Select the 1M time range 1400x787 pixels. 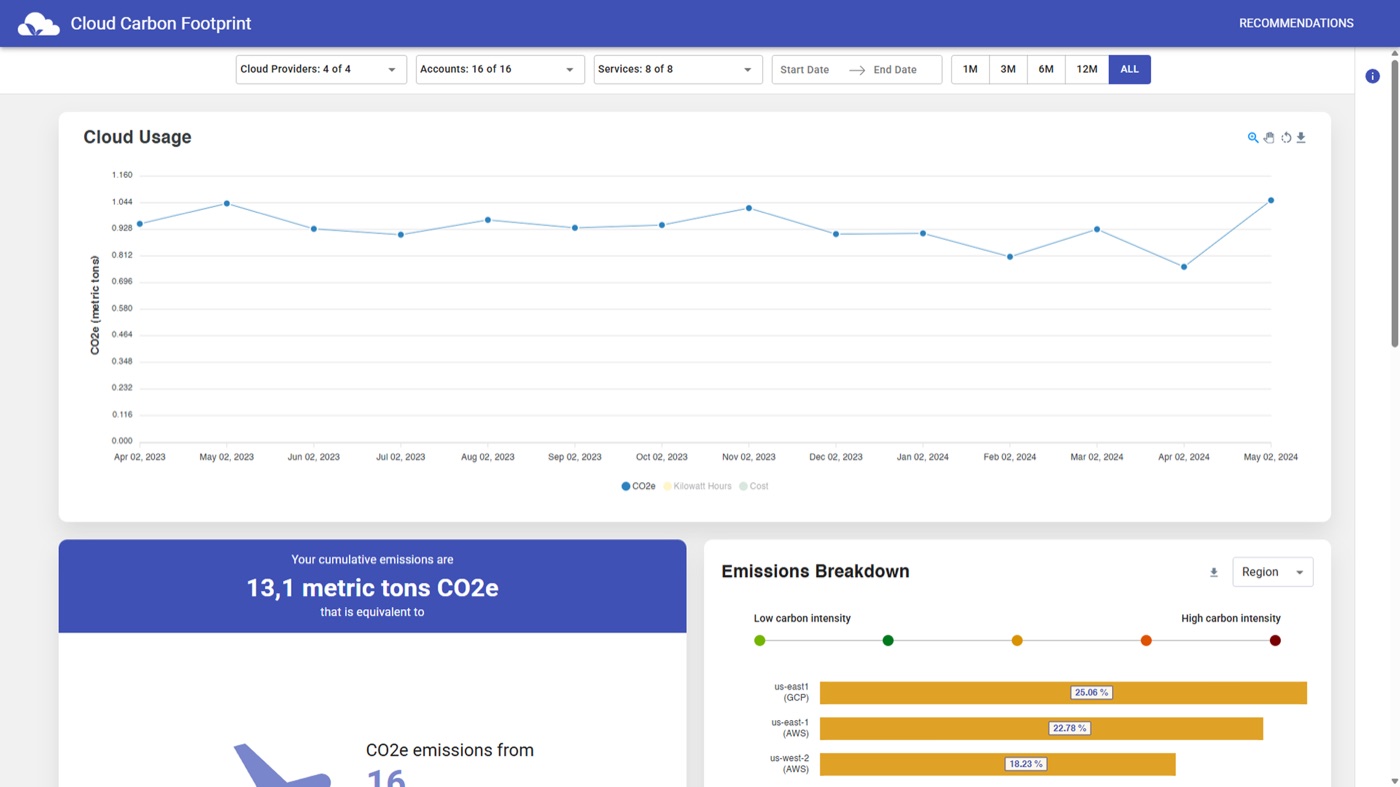pyautogui.click(x=970, y=69)
